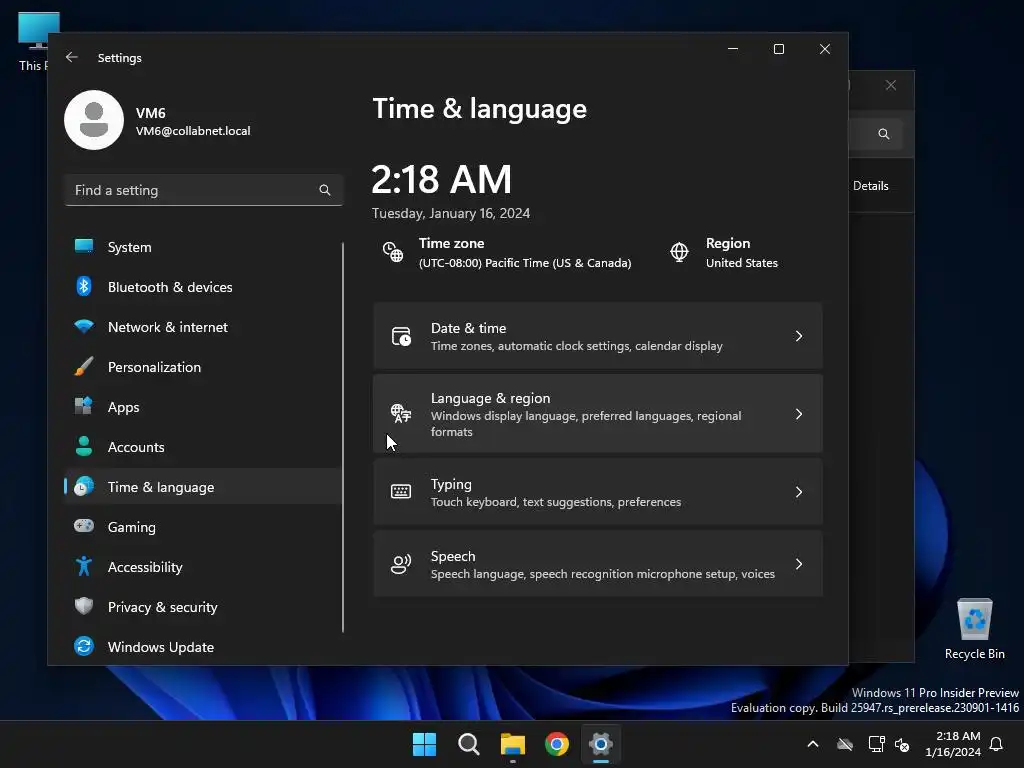Click the Language & region translate icon
Viewport: 1024px width, 768px height.
point(401,413)
